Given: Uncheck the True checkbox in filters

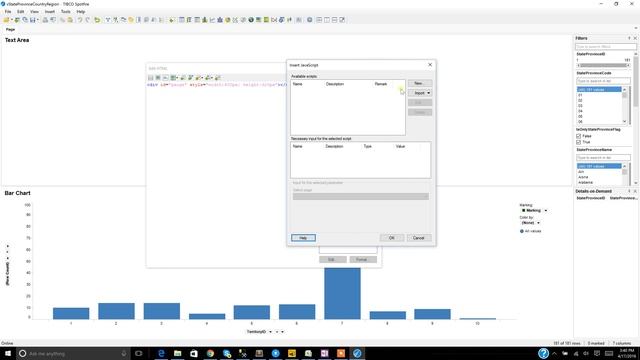Looking at the screenshot, I should pos(578,142).
